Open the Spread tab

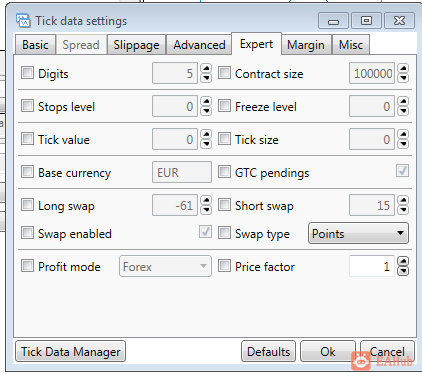(x=81, y=44)
